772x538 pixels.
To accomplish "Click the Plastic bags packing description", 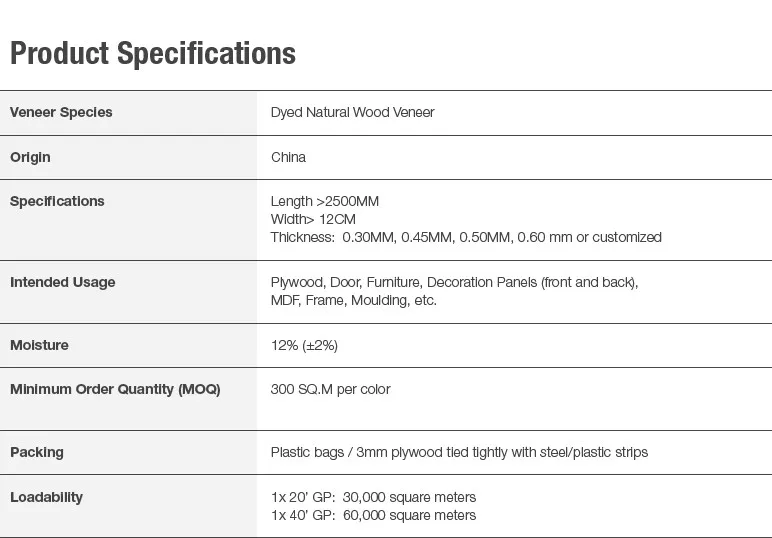I will 459,452.
